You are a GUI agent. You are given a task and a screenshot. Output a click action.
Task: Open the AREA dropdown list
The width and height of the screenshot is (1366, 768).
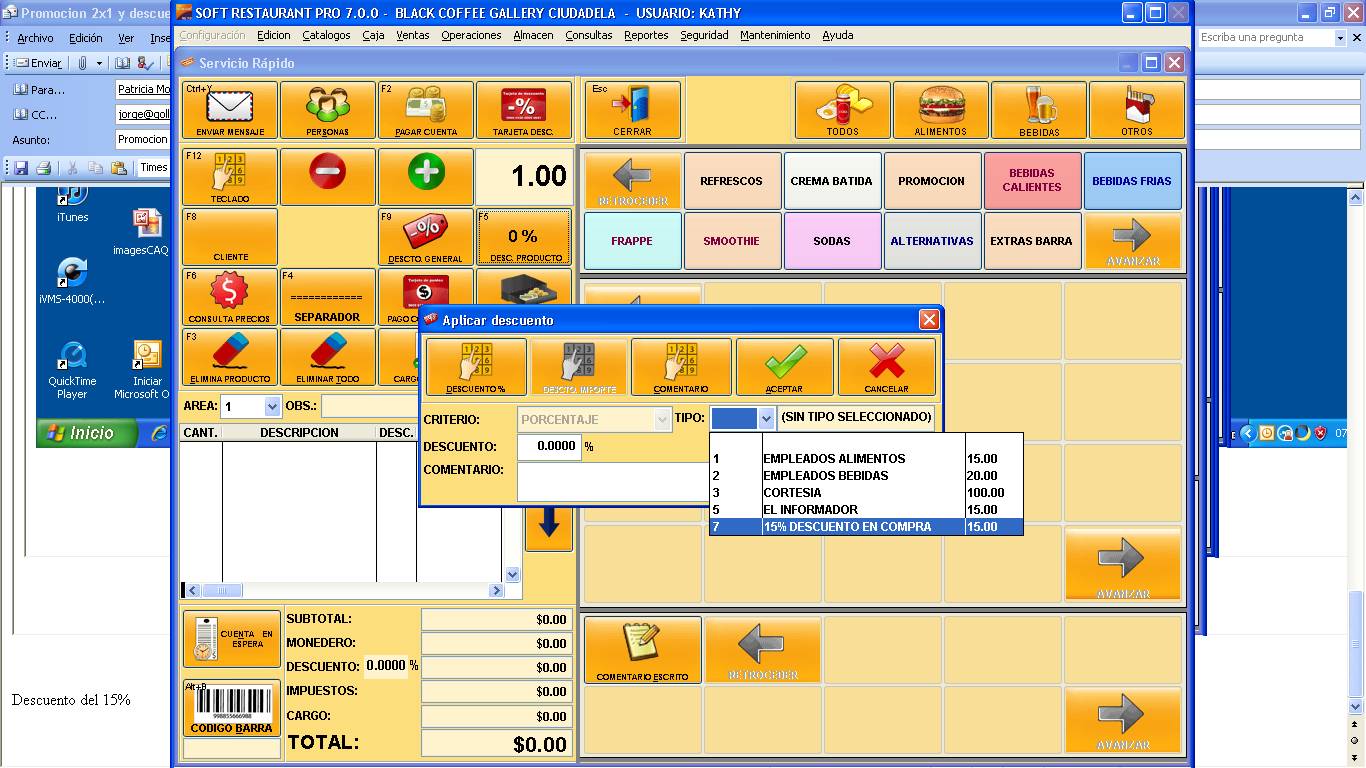point(272,407)
